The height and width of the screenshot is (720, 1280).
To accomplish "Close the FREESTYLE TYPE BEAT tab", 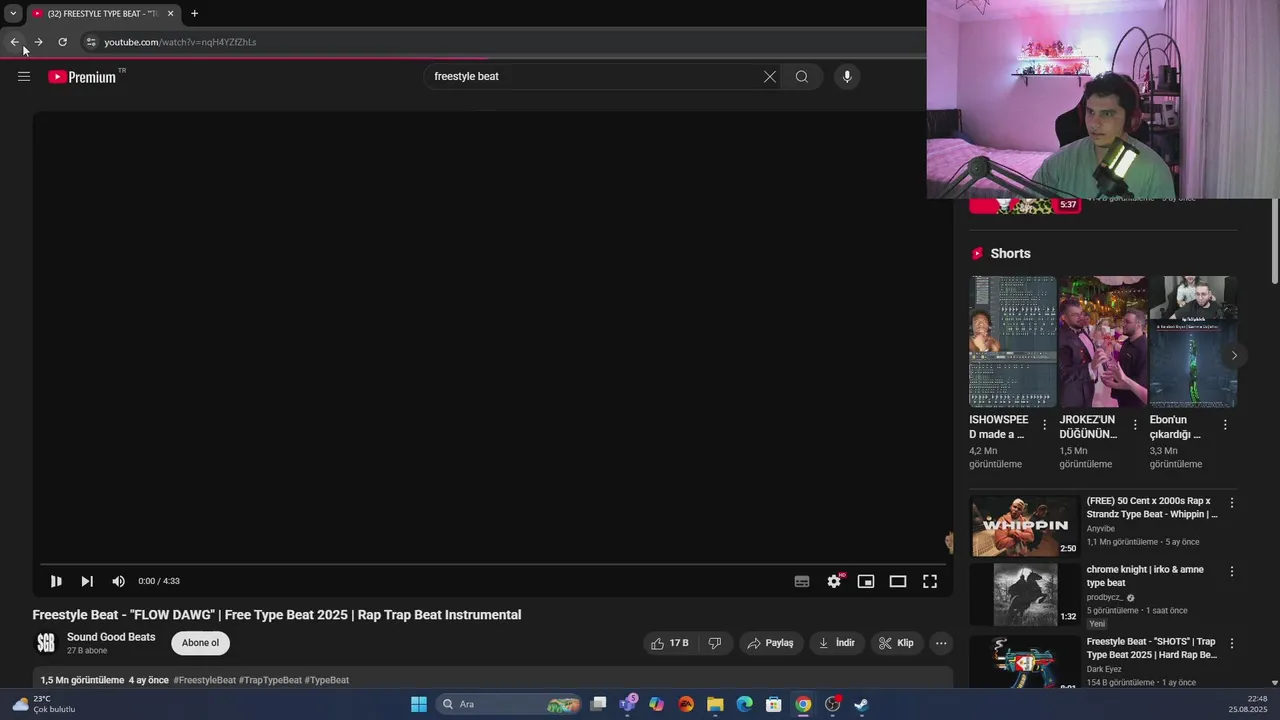I will 170,14.
